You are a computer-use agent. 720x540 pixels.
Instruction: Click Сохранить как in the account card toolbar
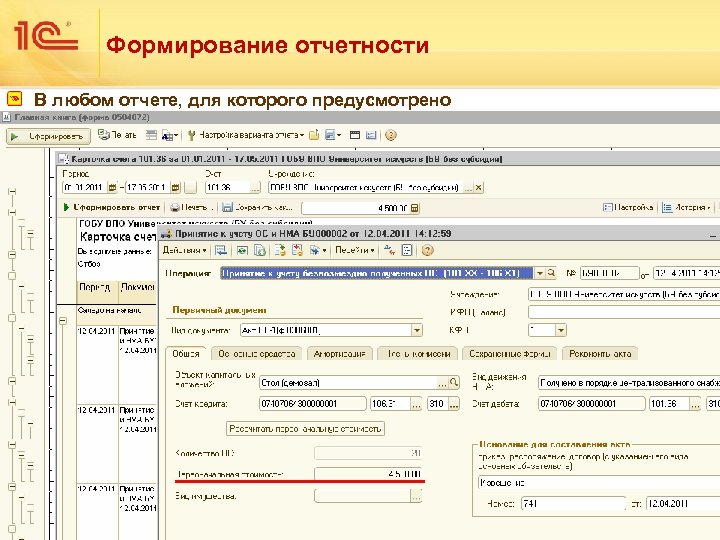click(x=258, y=208)
